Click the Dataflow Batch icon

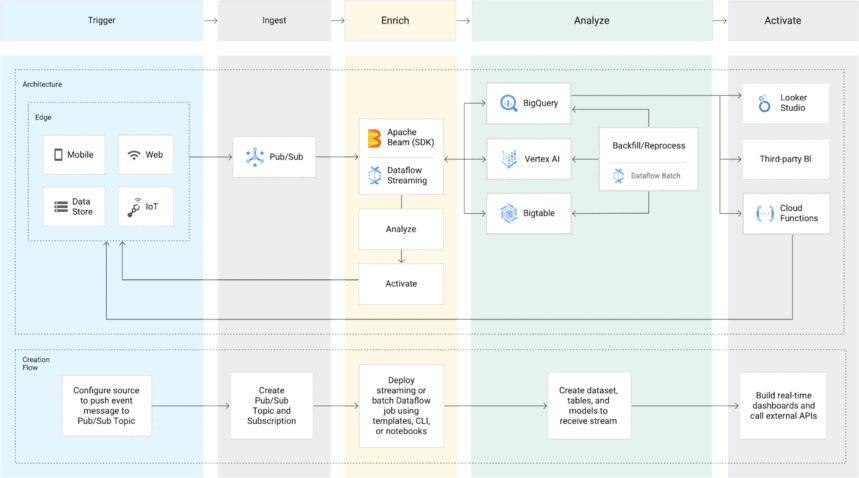pyautogui.click(x=619, y=176)
